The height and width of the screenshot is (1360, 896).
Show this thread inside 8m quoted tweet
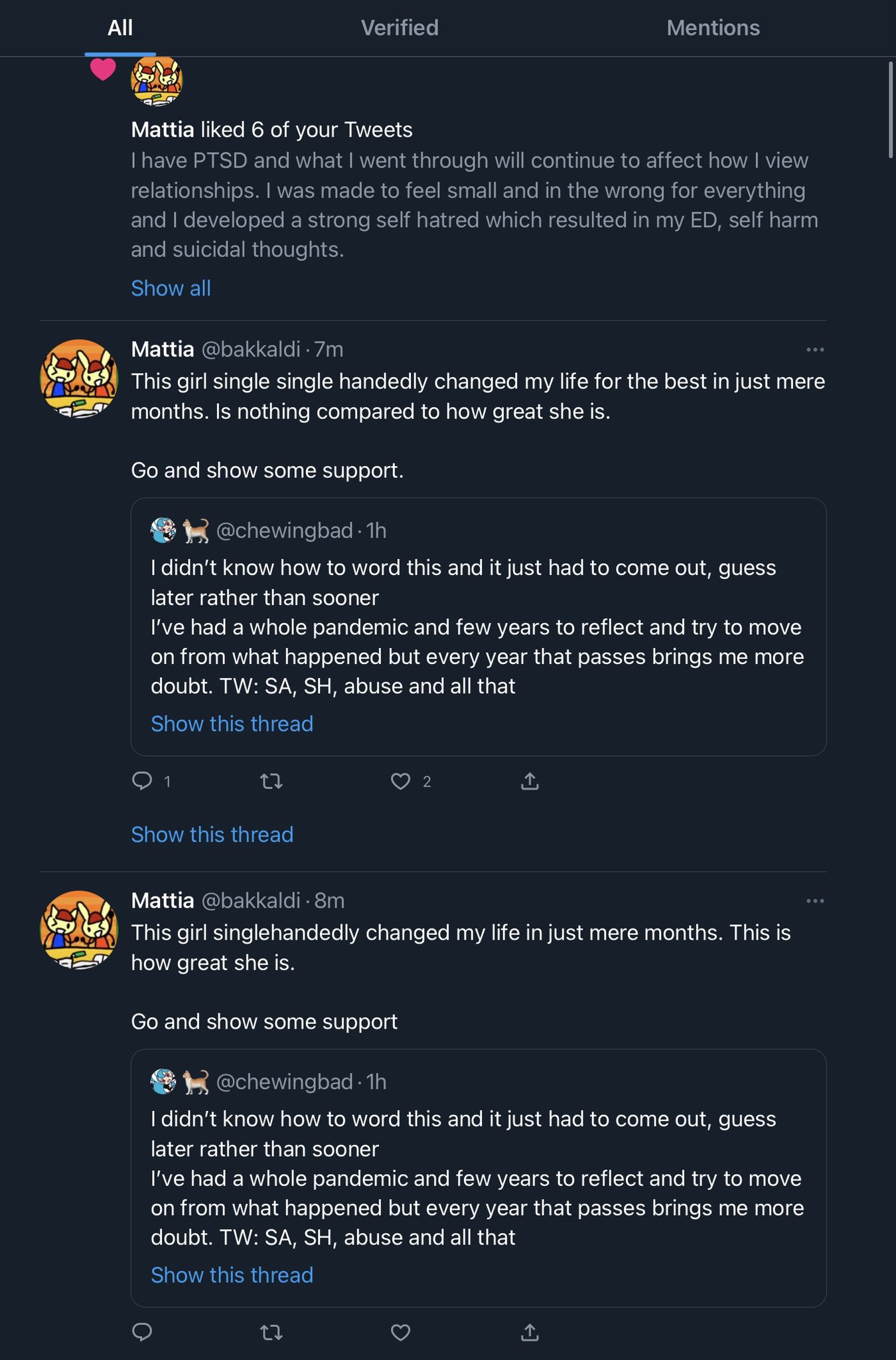pos(232,1274)
